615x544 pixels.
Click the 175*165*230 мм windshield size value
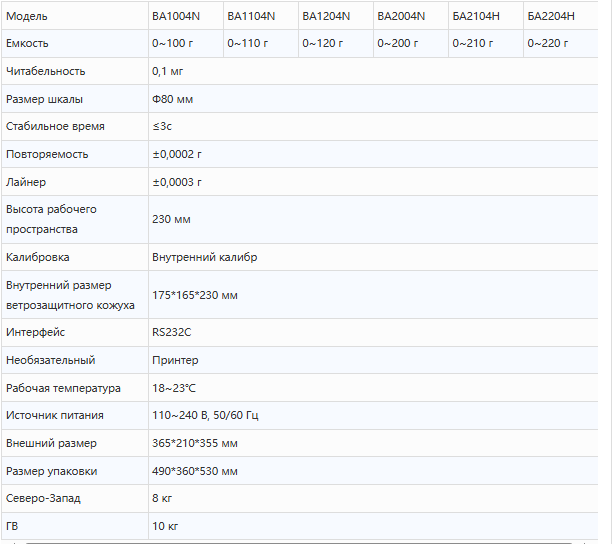195,295
